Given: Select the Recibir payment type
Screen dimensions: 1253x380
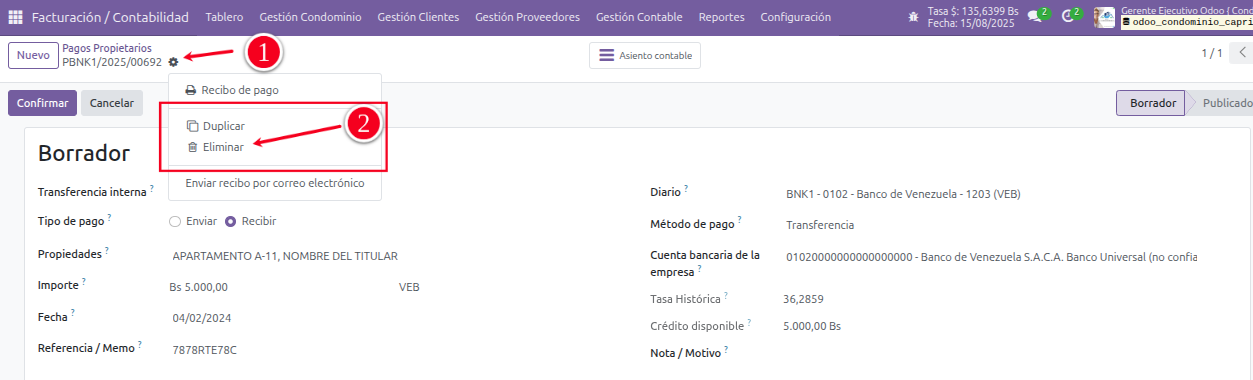Looking at the screenshot, I should pos(230,221).
